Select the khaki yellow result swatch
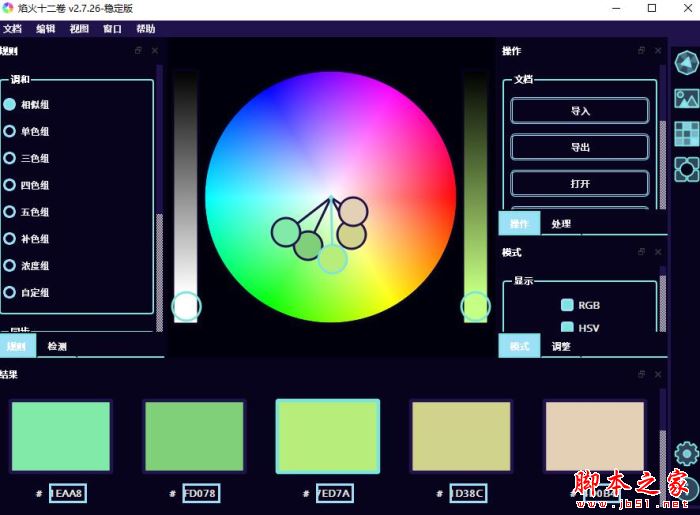Viewport: 700px width, 515px height. click(461, 436)
